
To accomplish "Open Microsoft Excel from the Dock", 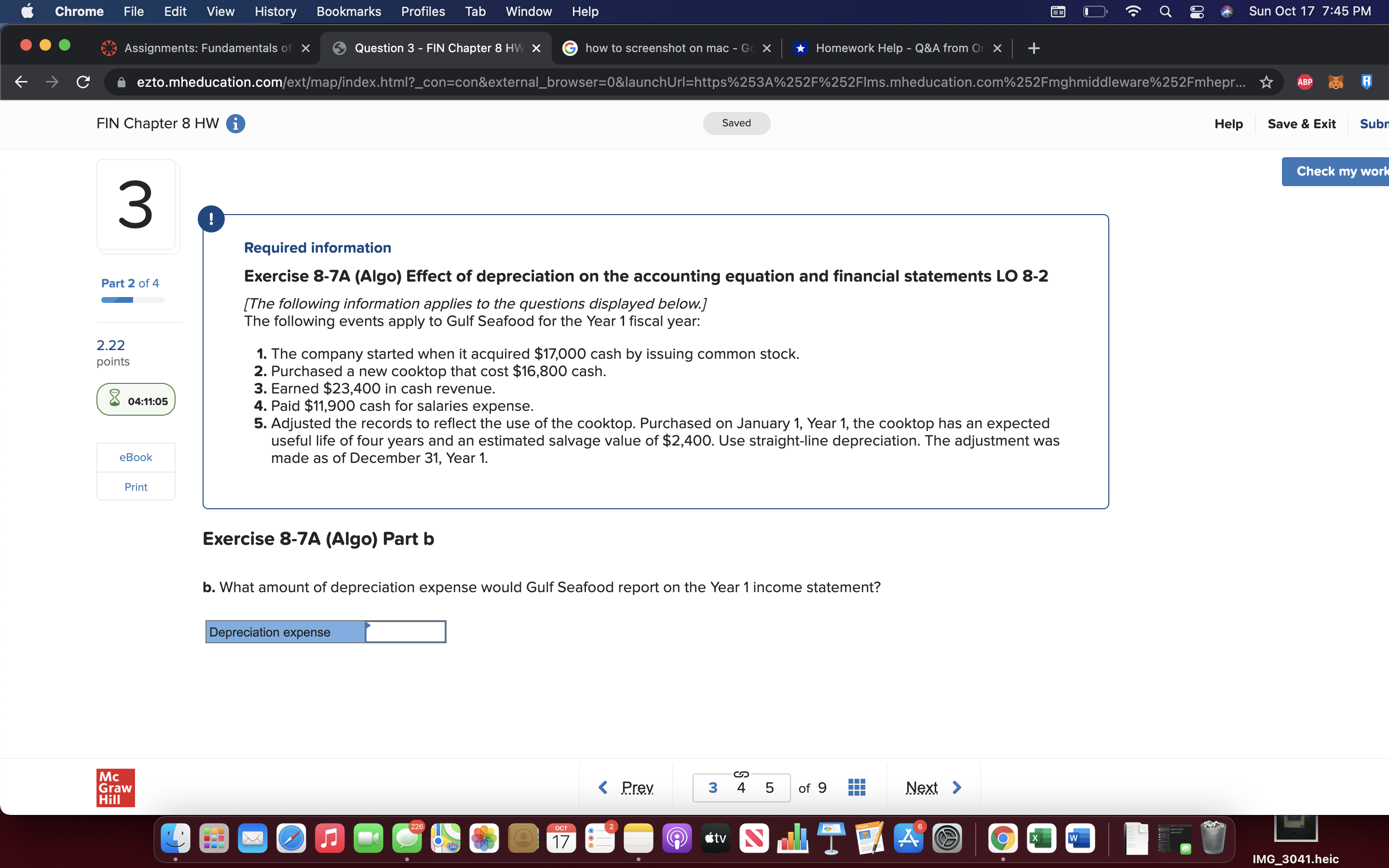I will (x=1042, y=838).
